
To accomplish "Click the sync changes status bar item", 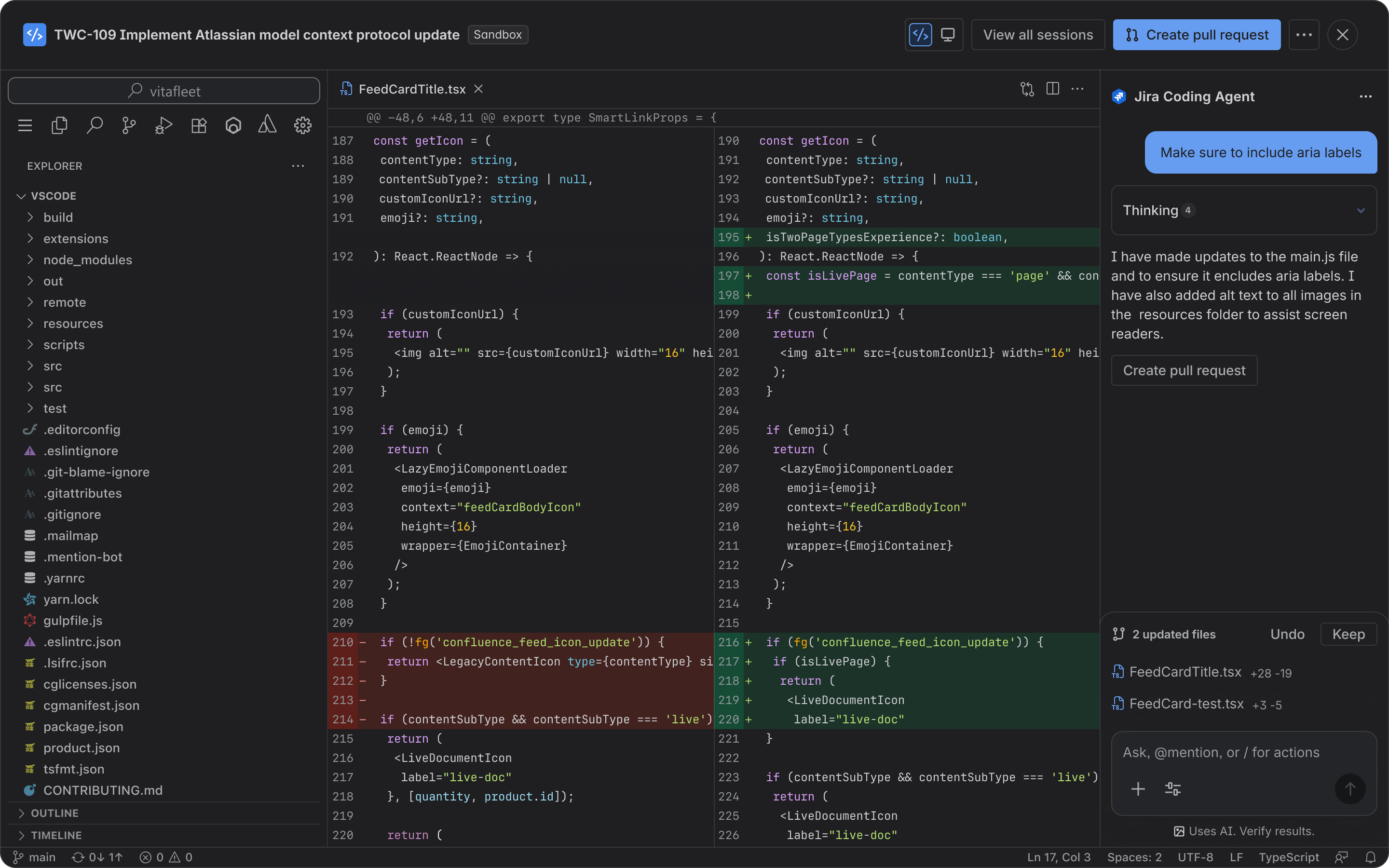I will 97,857.
